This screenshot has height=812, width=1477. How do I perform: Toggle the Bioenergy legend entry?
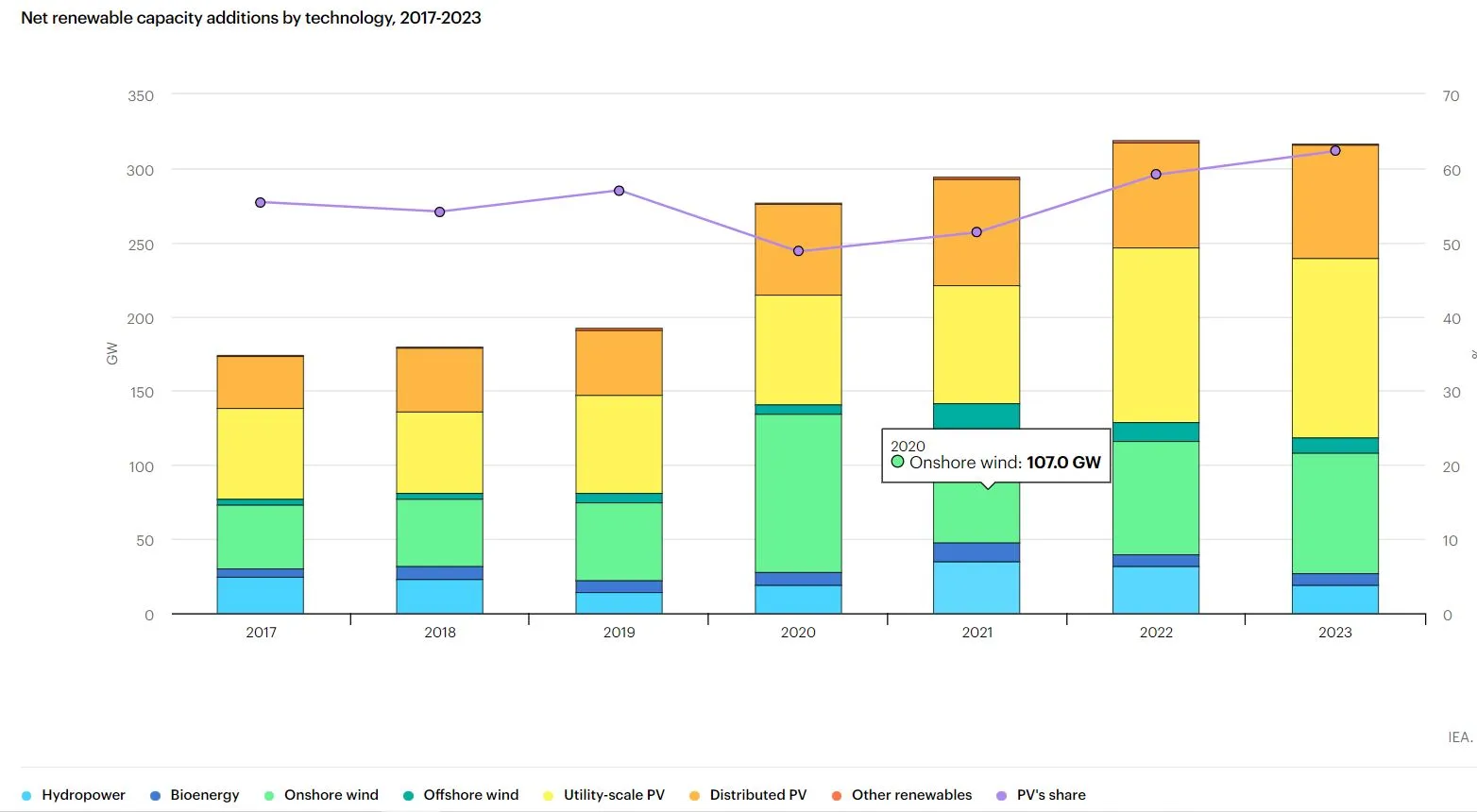pyautogui.click(x=195, y=795)
